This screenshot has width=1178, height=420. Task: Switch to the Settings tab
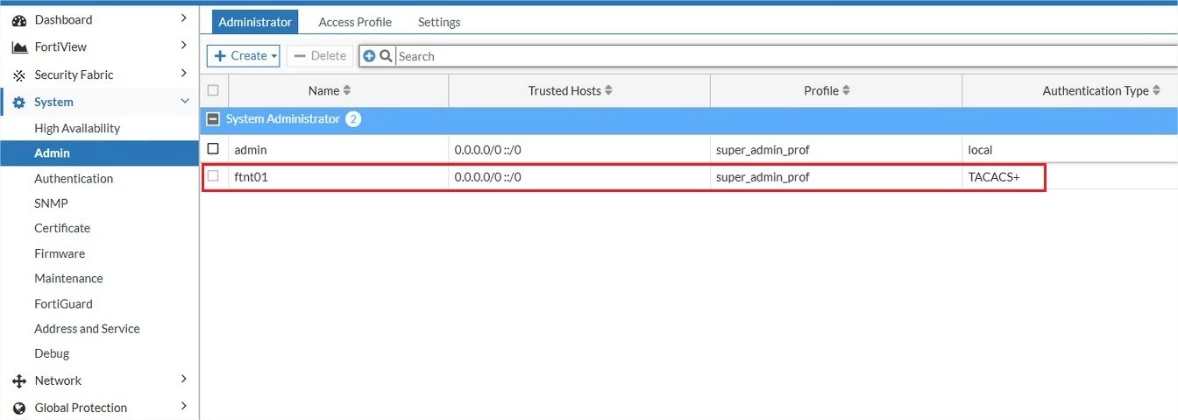coord(439,22)
